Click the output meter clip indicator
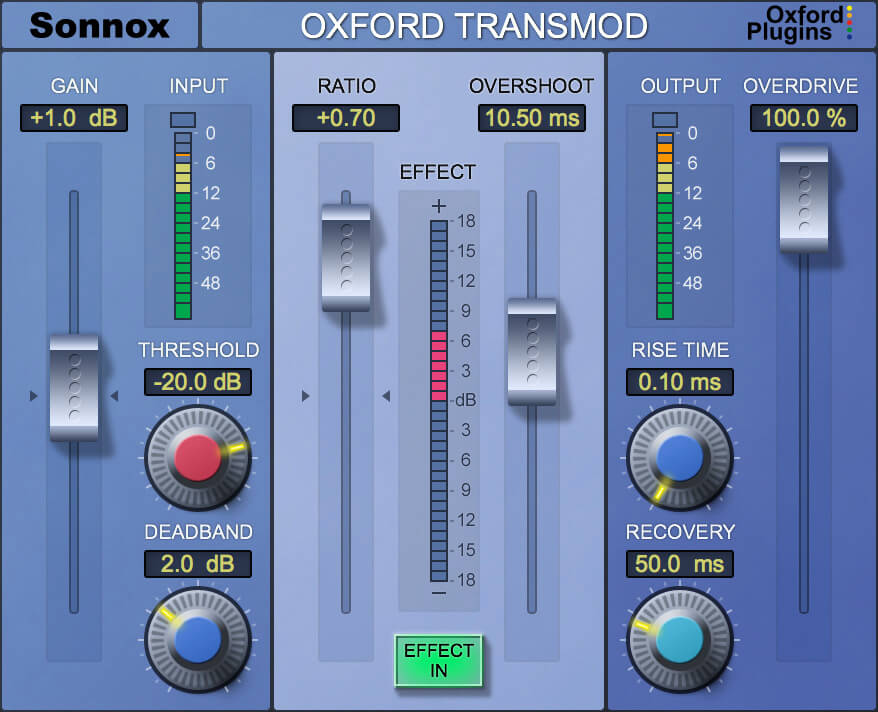The height and width of the screenshot is (712, 878). coord(665,120)
